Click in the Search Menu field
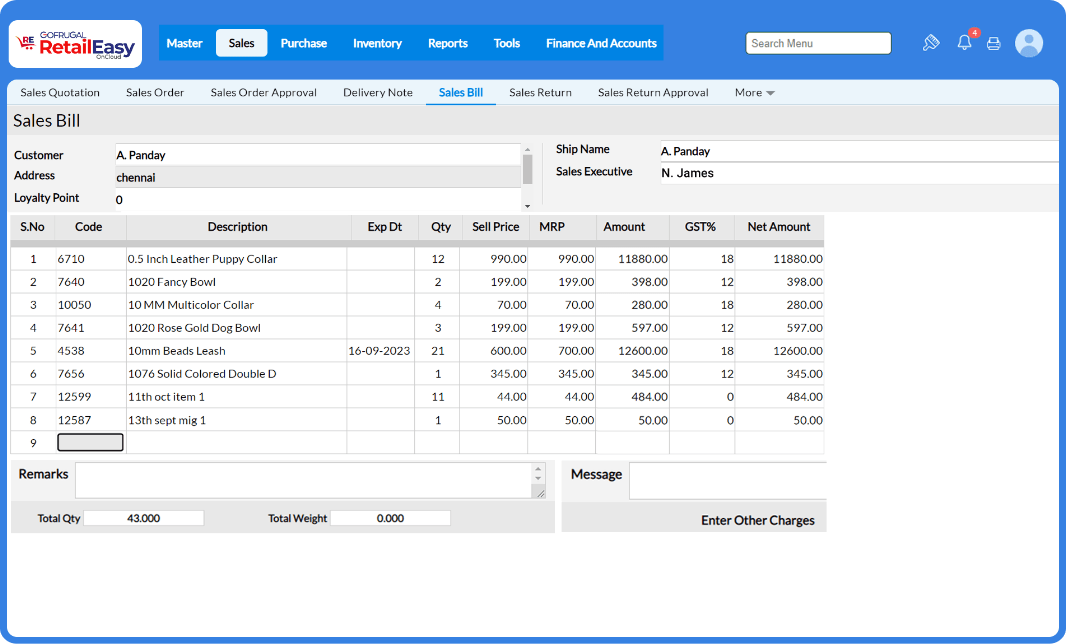Image resolution: width=1066 pixels, height=644 pixels. click(x=818, y=43)
